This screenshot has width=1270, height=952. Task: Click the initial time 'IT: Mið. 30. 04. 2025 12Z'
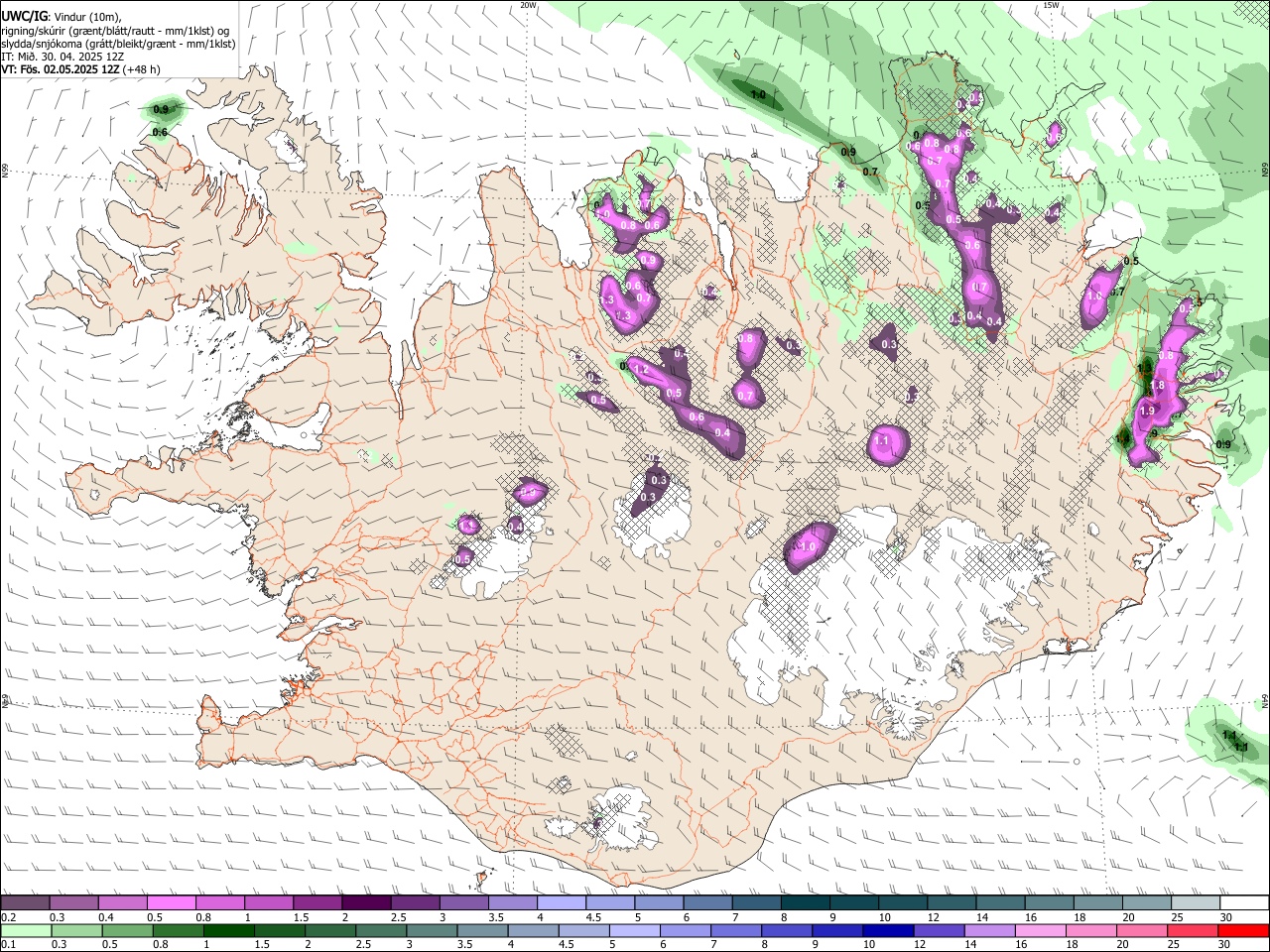pyautogui.click(x=63, y=57)
